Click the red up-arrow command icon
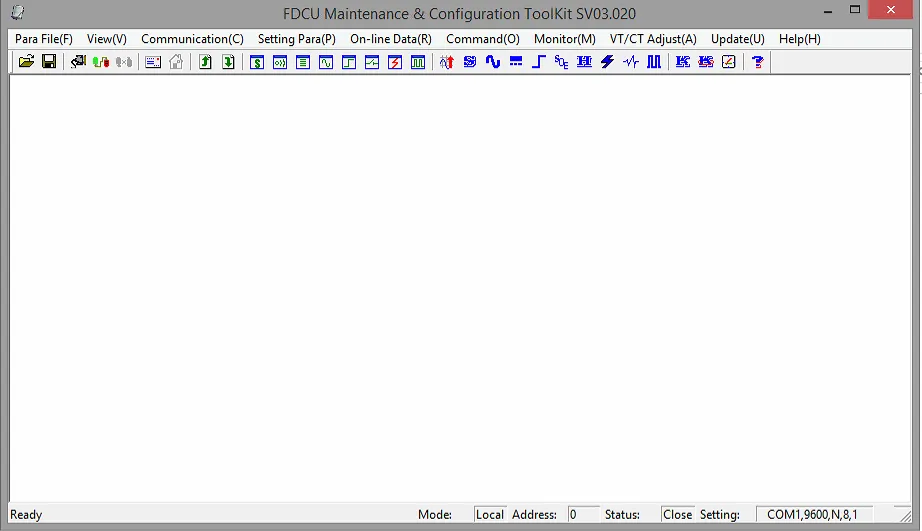The image size is (922, 531). click(x=447, y=62)
